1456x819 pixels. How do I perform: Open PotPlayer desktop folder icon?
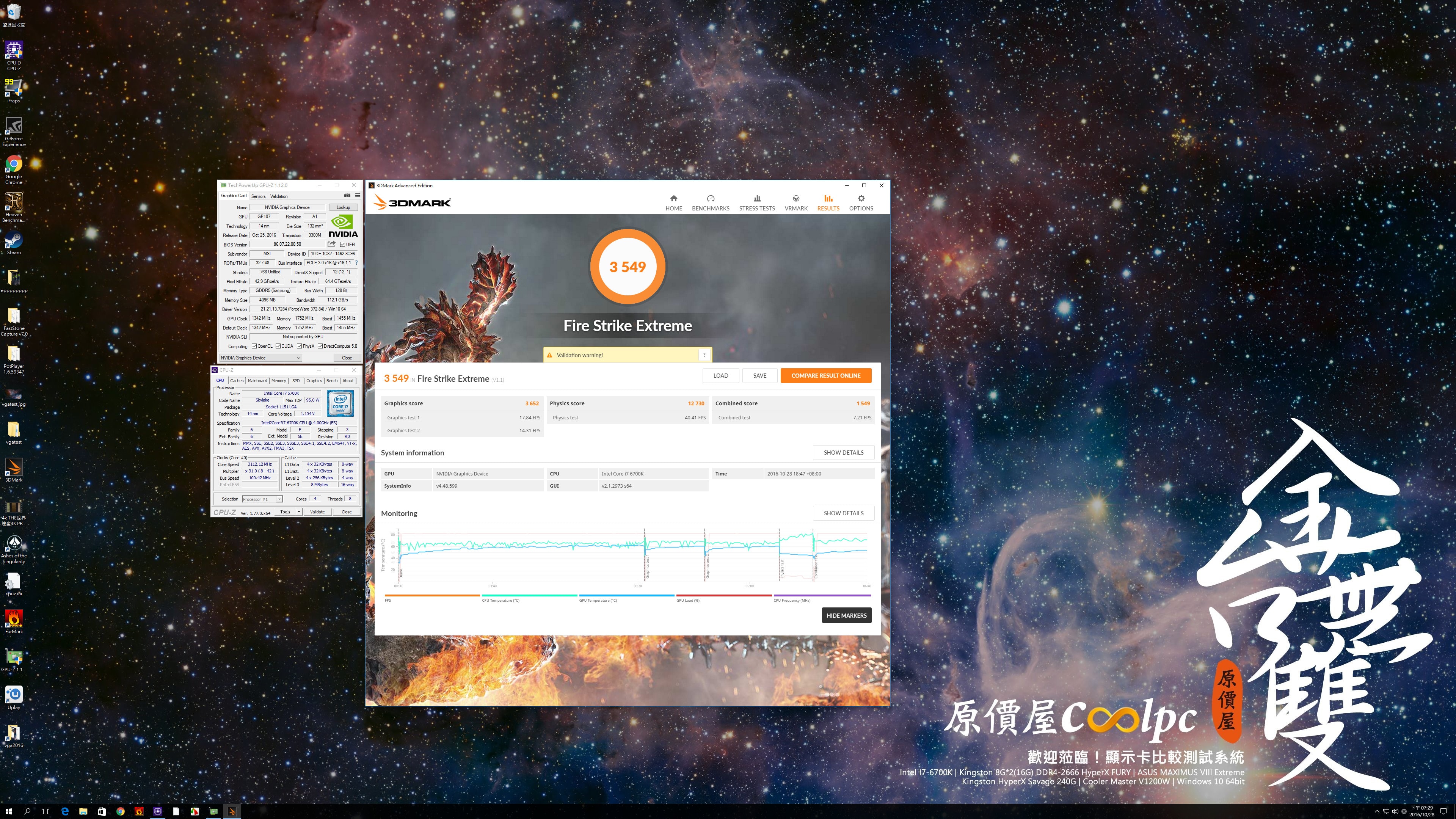14,359
